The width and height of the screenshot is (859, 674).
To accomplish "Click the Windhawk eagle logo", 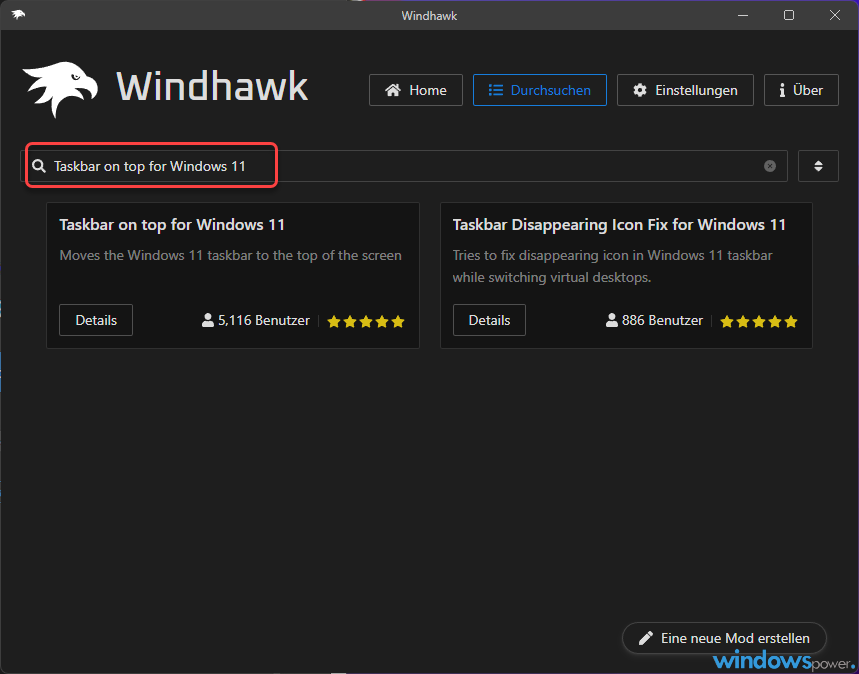I will pos(60,89).
